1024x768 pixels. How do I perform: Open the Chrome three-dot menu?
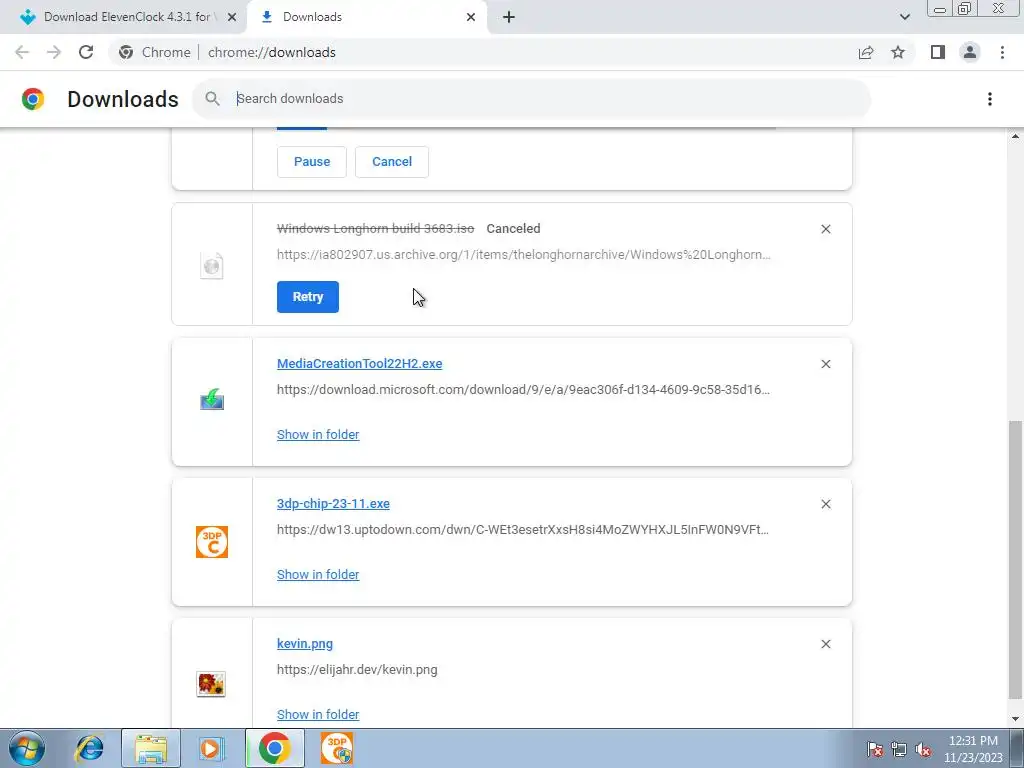(1002, 52)
